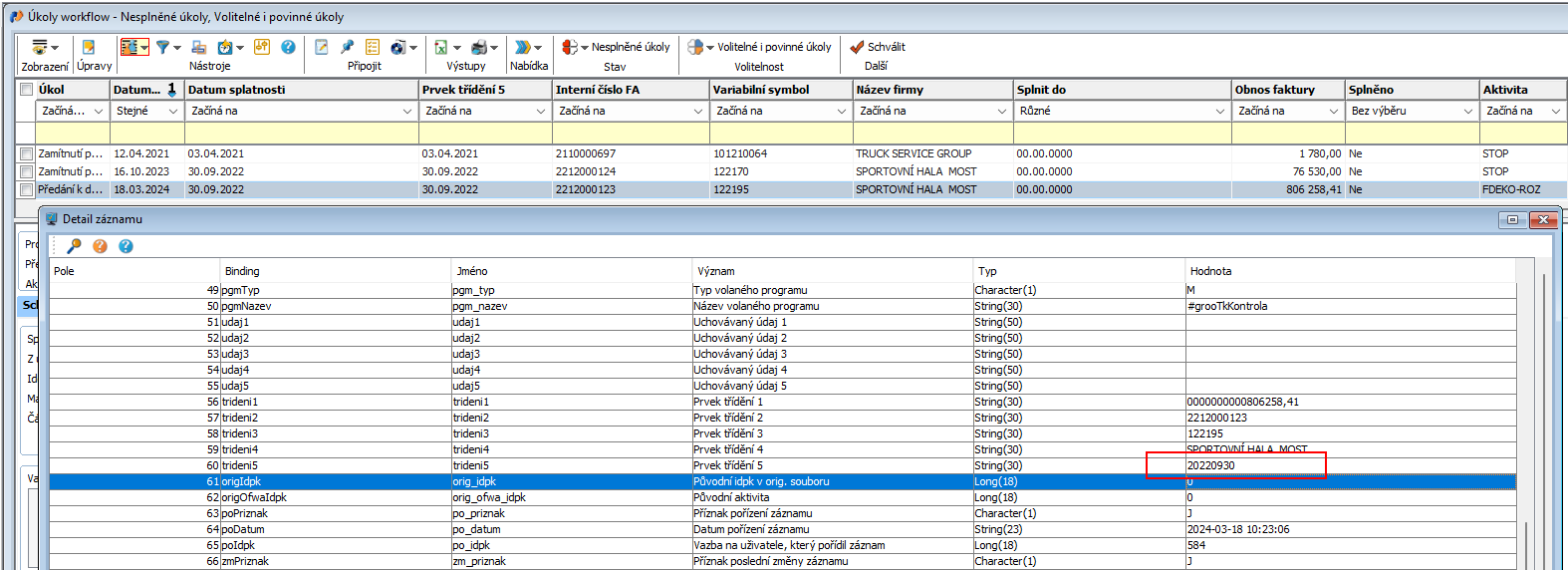Image resolution: width=1568 pixels, height=570 pixels.
Task: Tick checkbox for TRUCK SERVICE GROUP row
Action: click(27, 154)
